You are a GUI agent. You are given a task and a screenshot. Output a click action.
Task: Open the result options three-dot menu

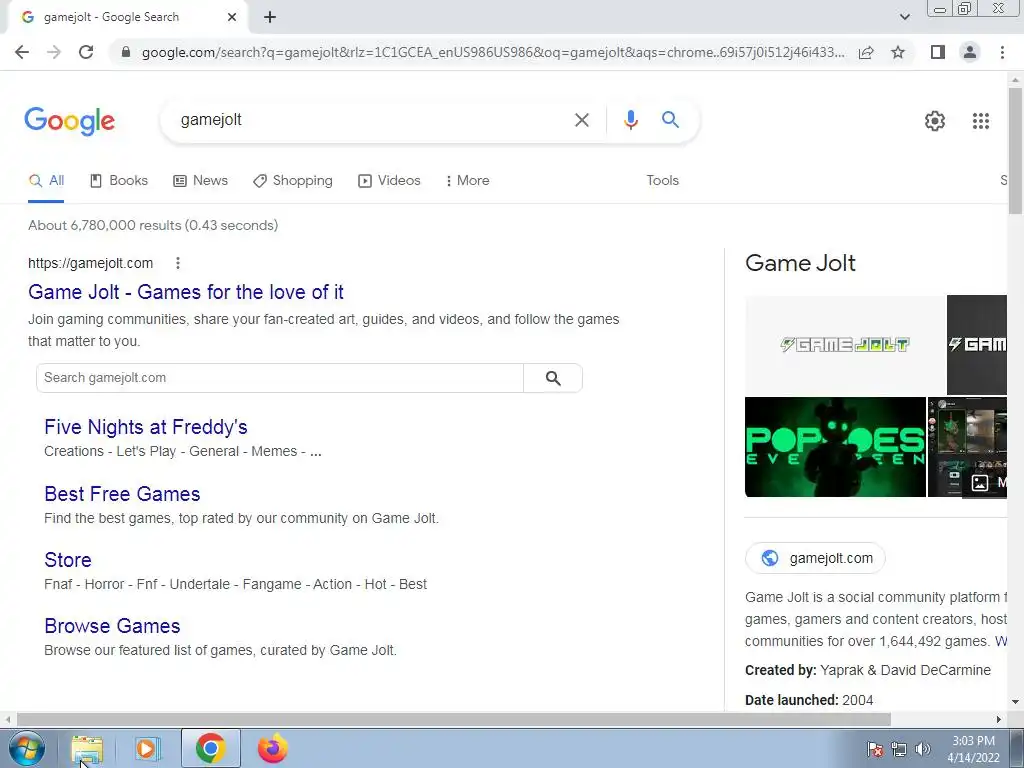pos(178,263)
